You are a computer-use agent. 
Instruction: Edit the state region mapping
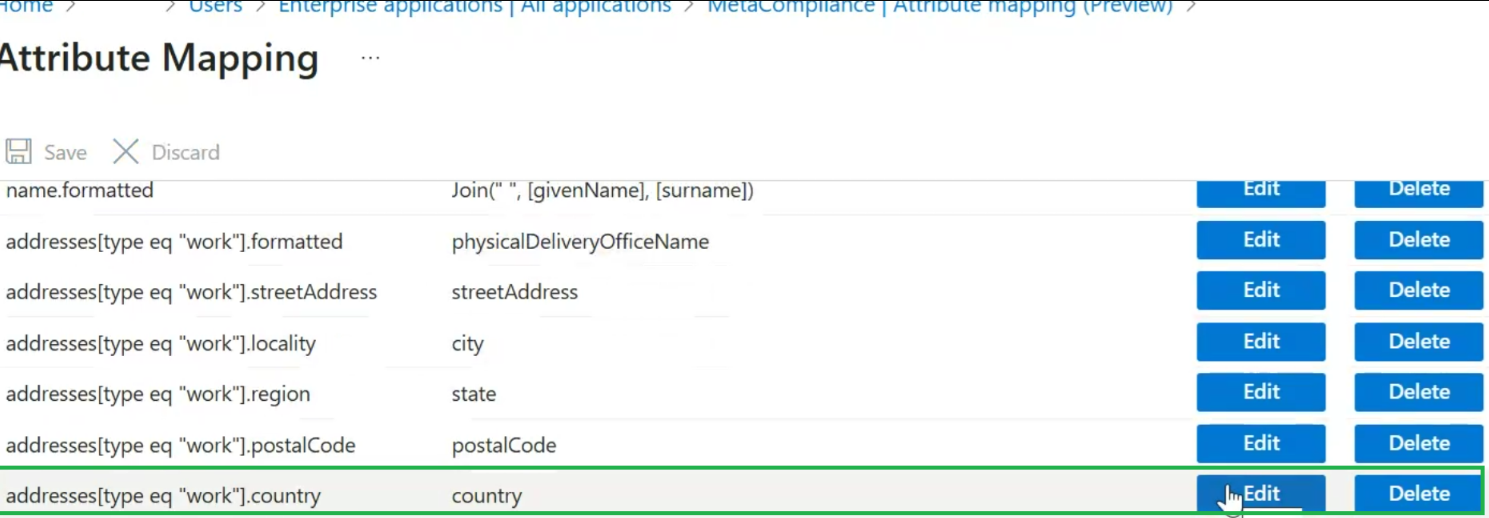point(1261,392)
